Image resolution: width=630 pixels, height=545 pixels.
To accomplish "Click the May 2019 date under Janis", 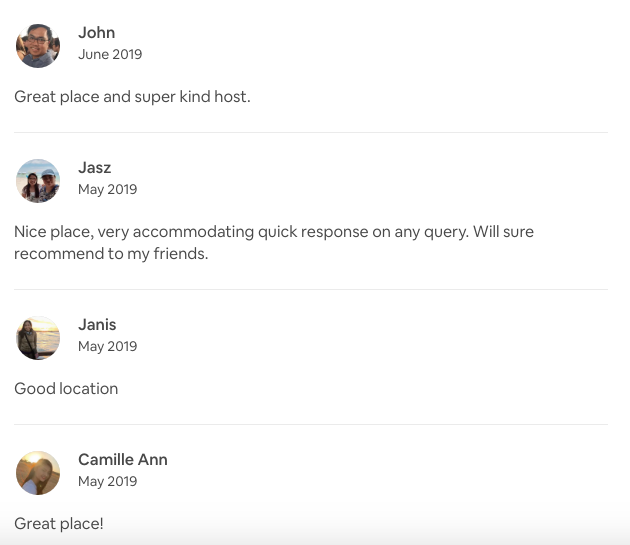I will [107, 346].
